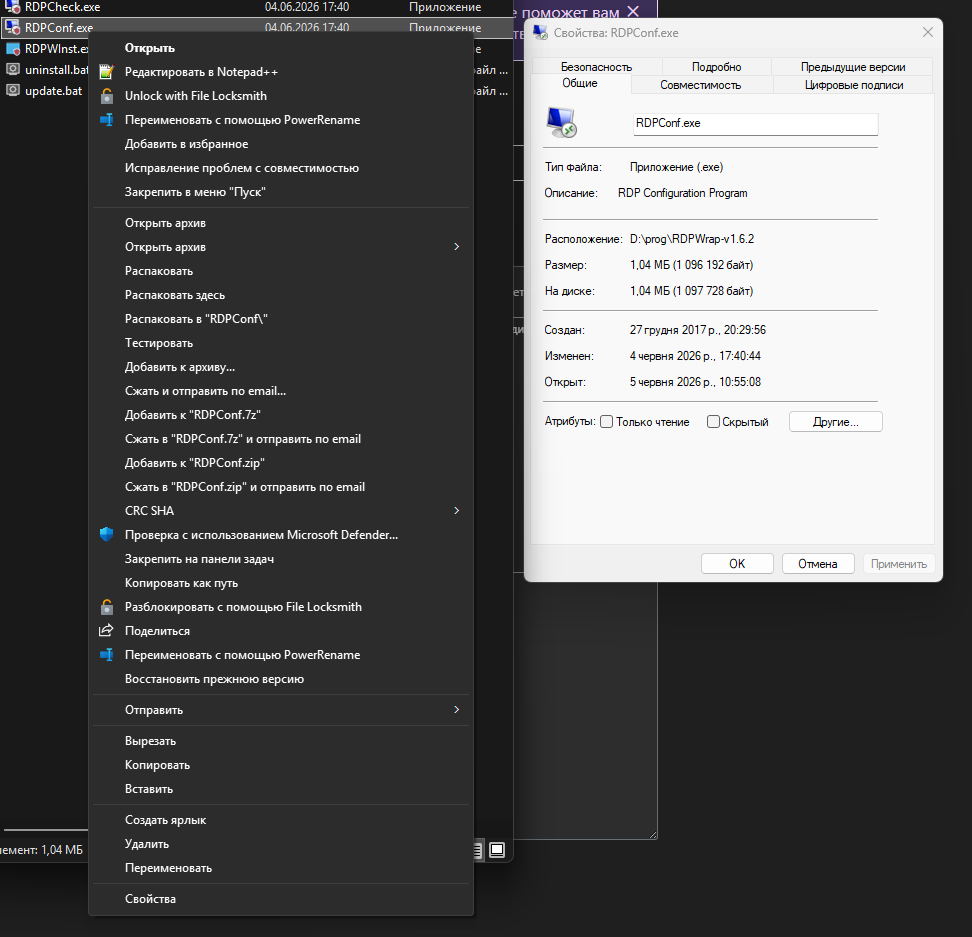Click the uninstall.bat file icon
The height and width of the screenshot is (937, 972).
tap(12, 69)
